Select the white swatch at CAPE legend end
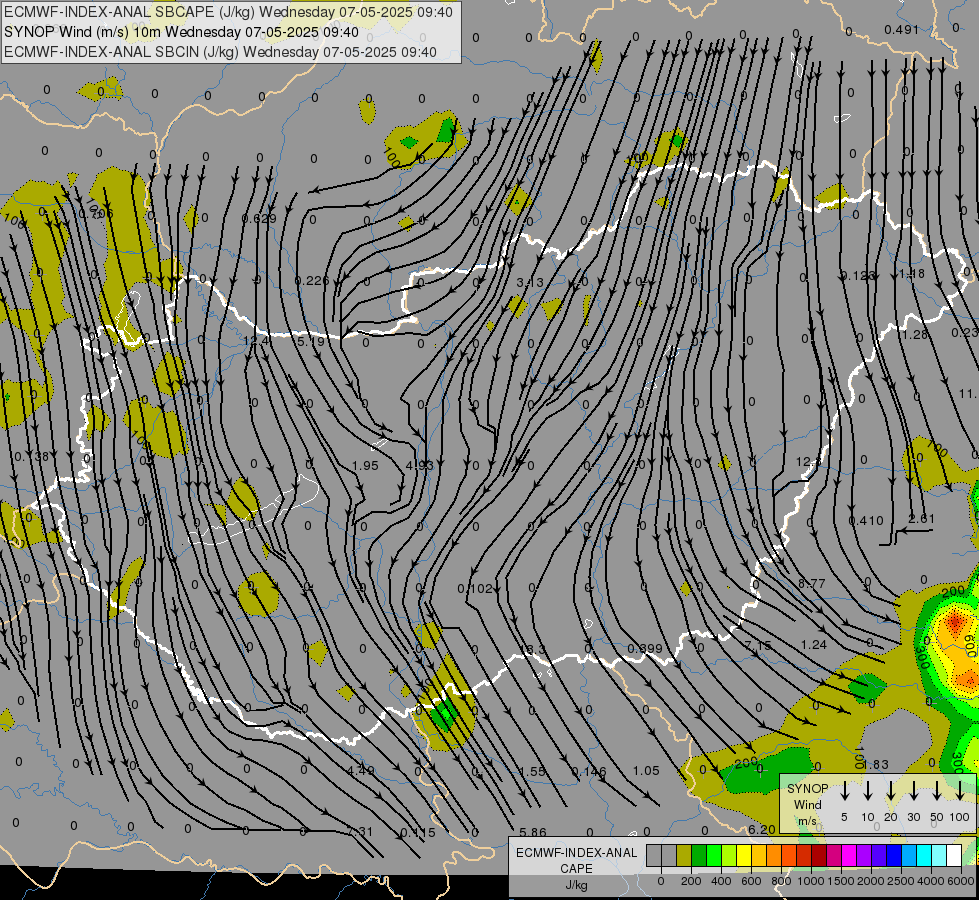The image size is (979, 900). [954, 856]
